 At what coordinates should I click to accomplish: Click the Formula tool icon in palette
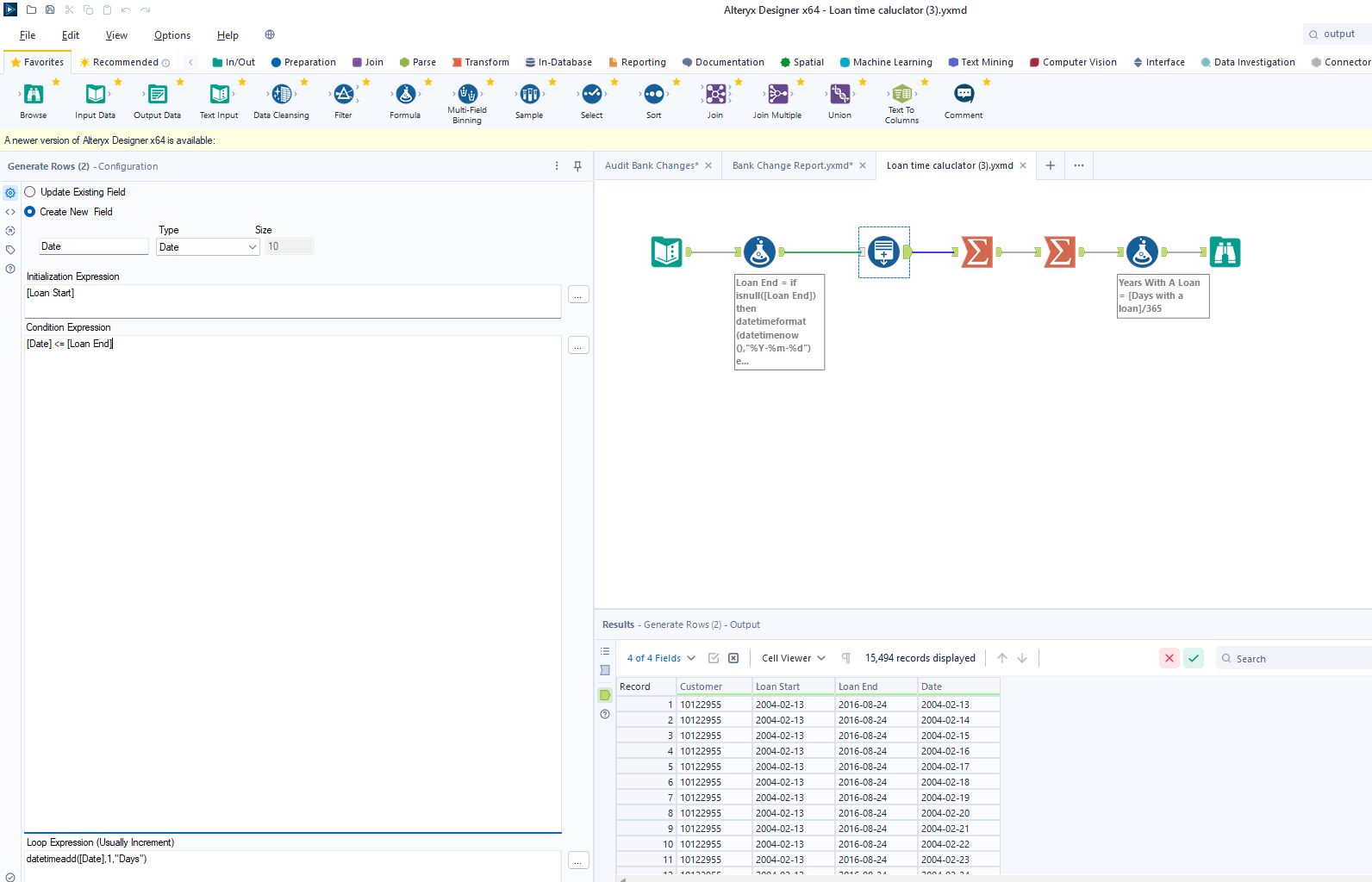[405, 95]
